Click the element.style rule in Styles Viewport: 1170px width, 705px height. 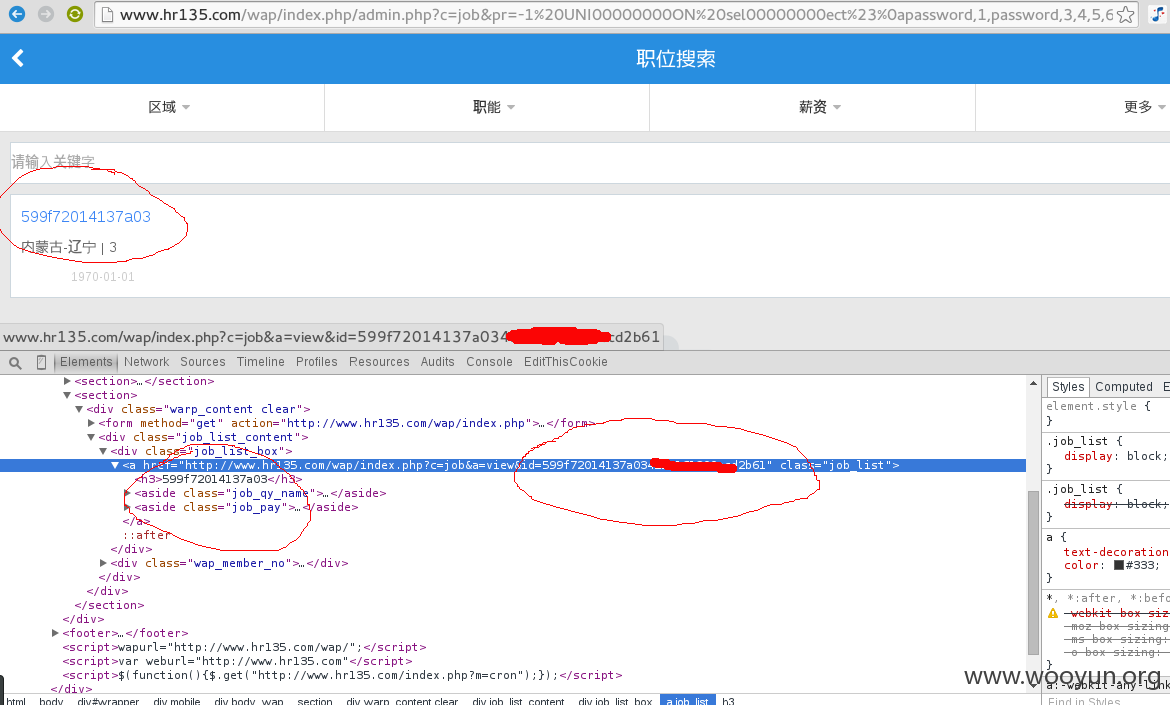pos(1098,407)
